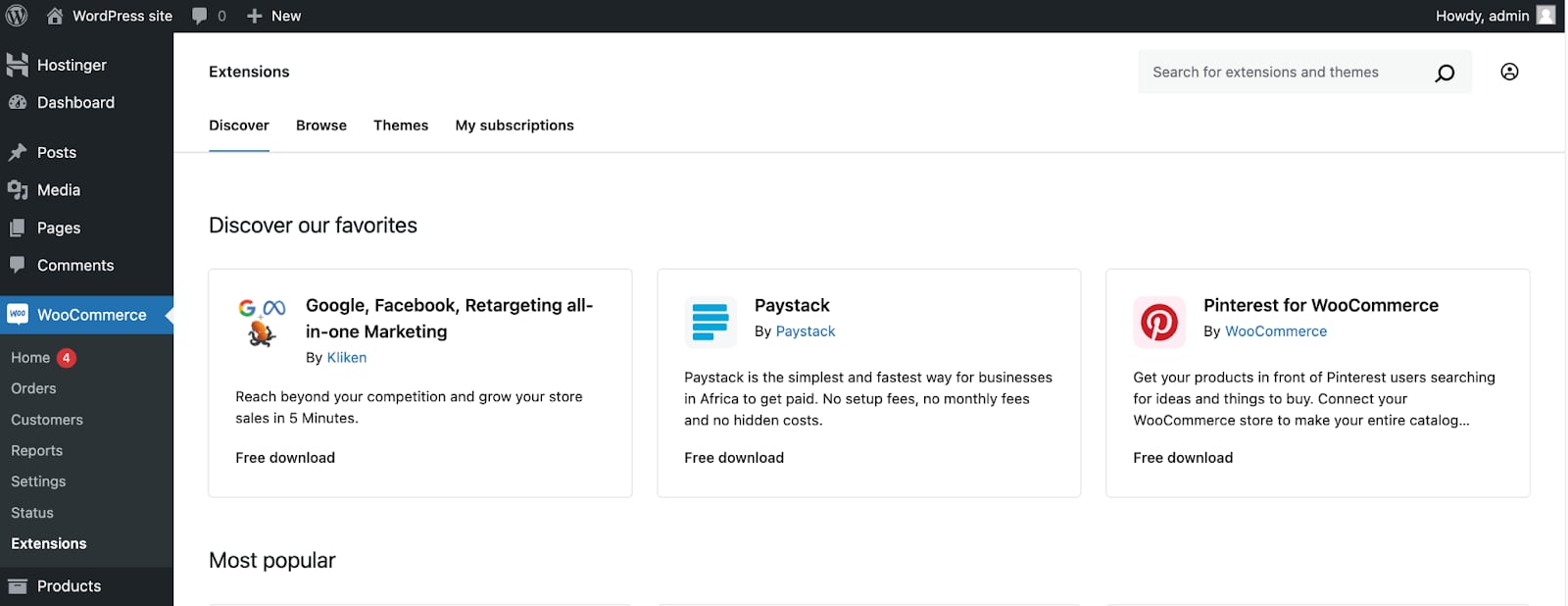Open Pages from the sidebar icon

coord(20,227)
